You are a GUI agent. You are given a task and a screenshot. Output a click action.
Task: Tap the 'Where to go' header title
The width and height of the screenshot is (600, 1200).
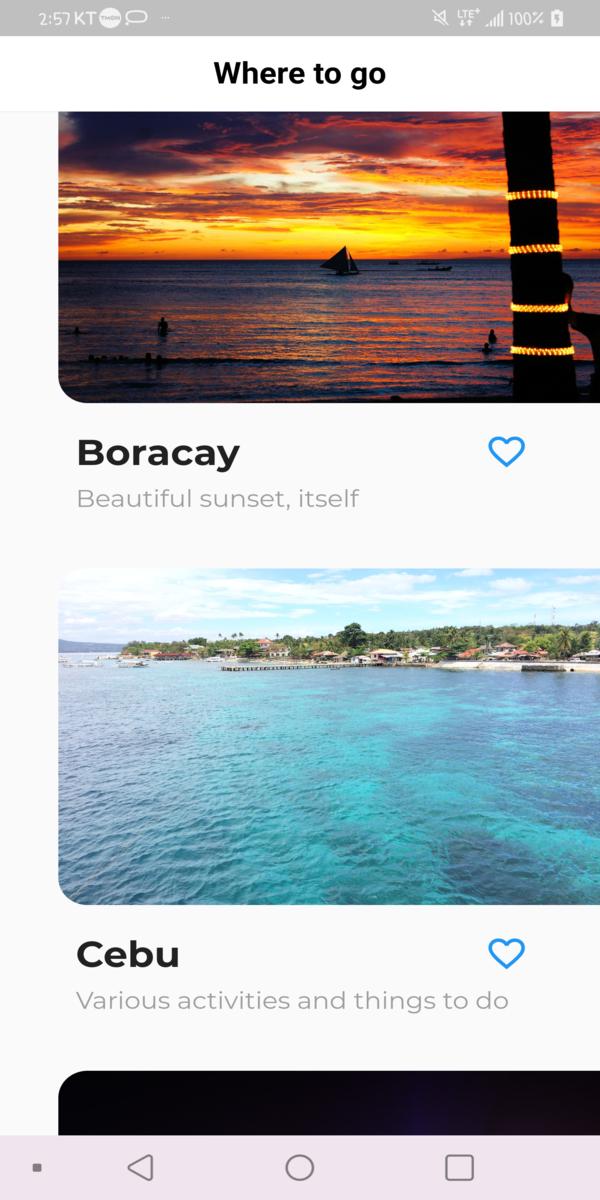pos(299,74)
